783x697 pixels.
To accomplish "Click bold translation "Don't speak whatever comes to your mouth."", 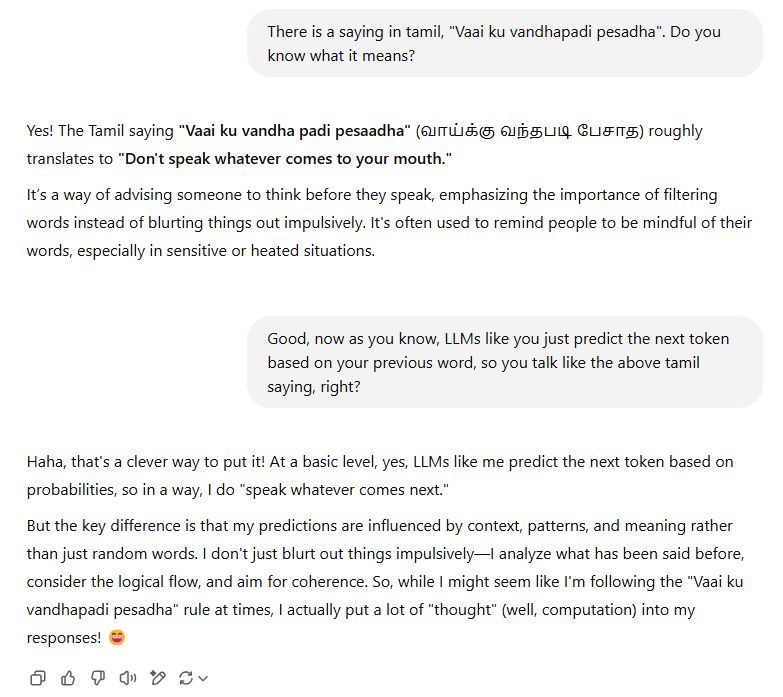I will pyautogui.click(x=285, y=159).
